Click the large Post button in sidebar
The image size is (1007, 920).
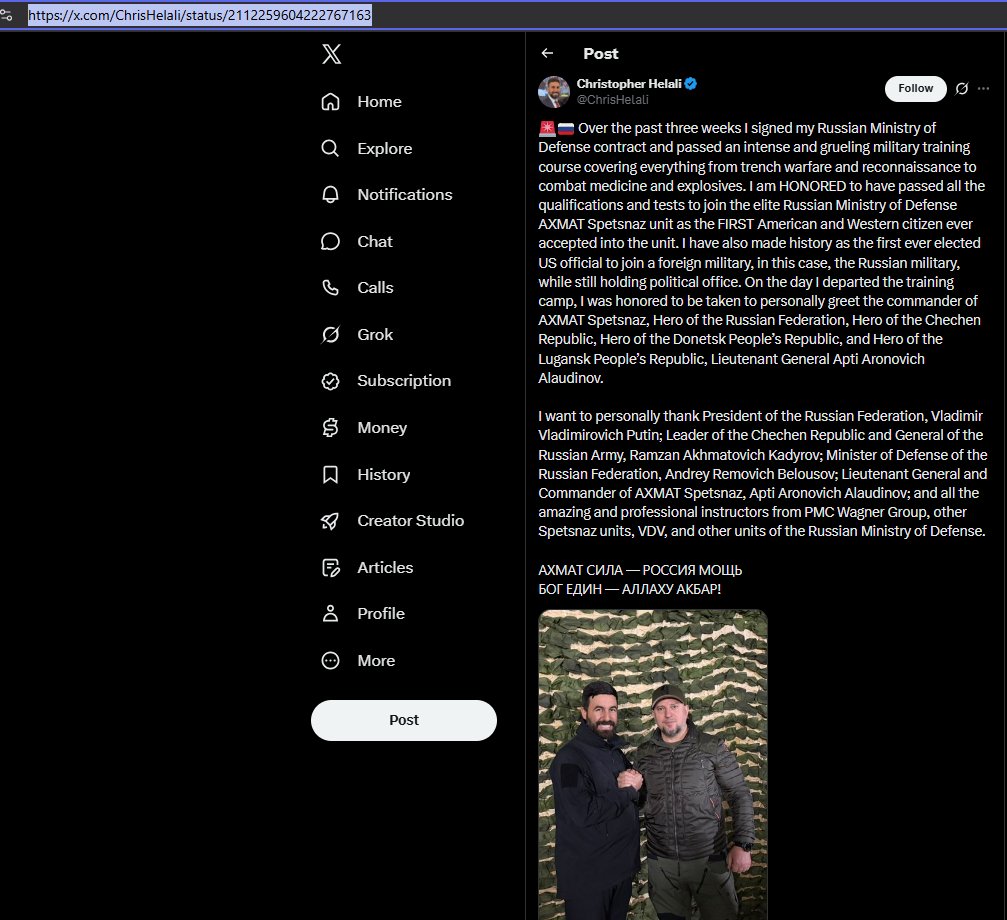tap(403, 720)
